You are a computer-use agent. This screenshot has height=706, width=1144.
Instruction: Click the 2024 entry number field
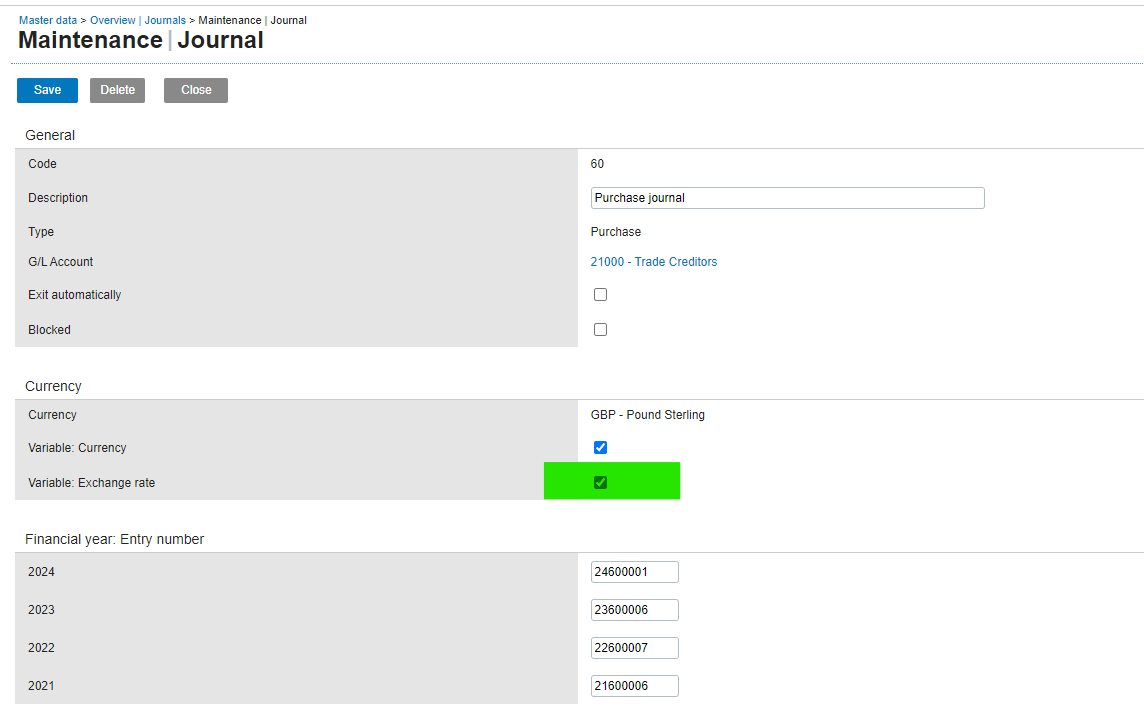(x=635, y=572)
